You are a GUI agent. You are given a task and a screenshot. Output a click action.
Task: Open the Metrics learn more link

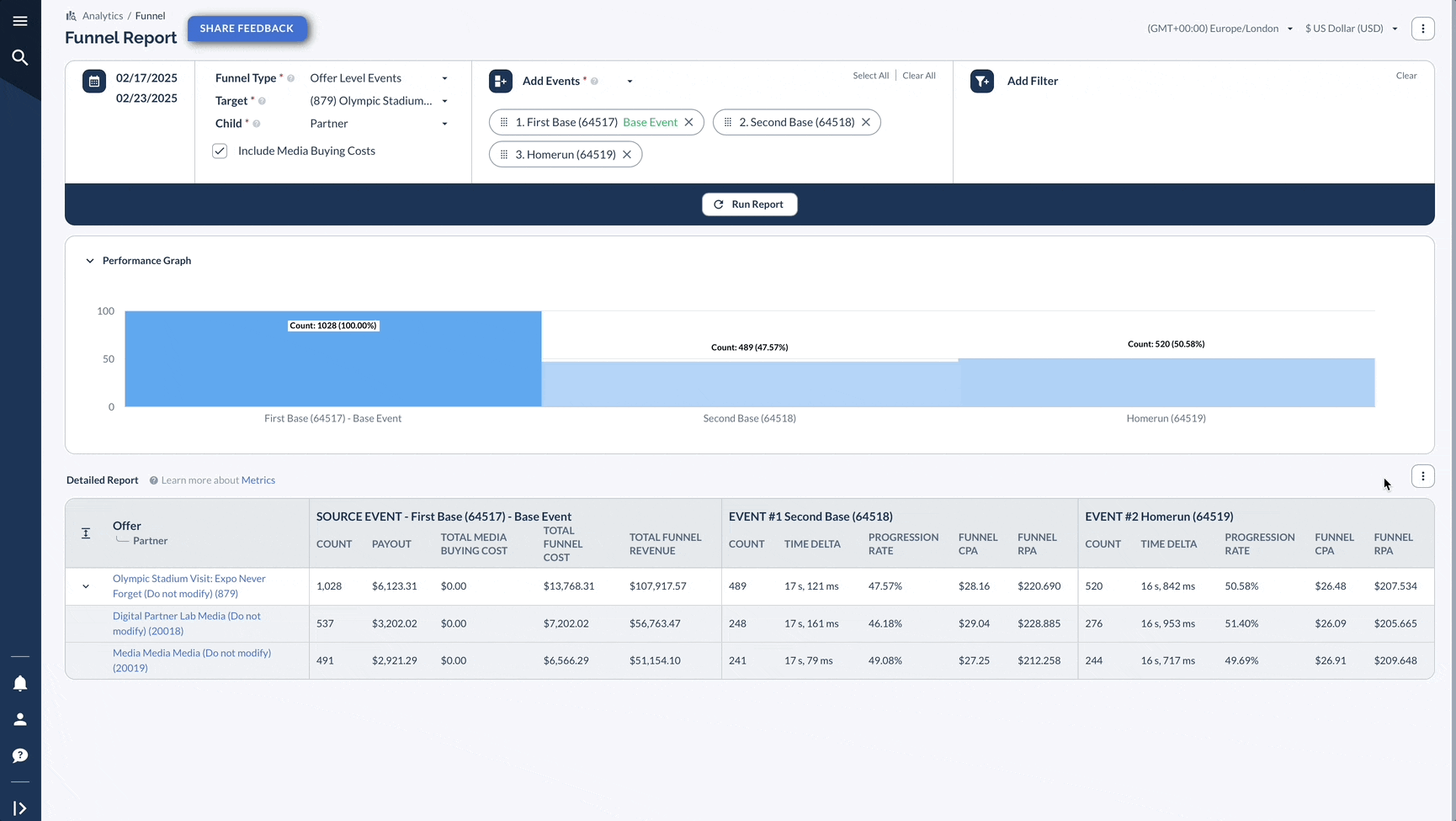pyautogui.click(x=258, y=480)
